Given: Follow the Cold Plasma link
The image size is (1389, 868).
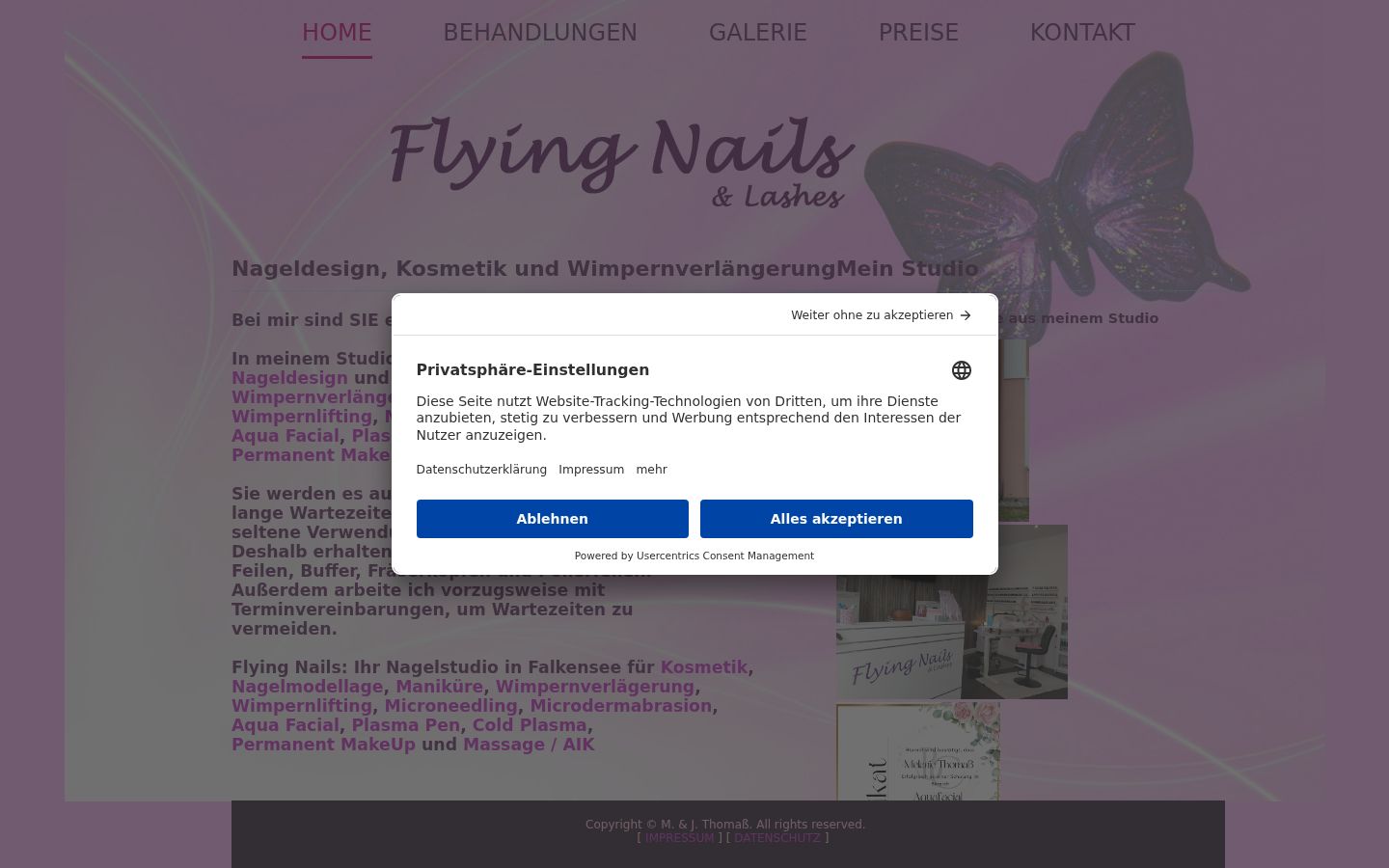Looking at the screenshot, I should point(530,725).
